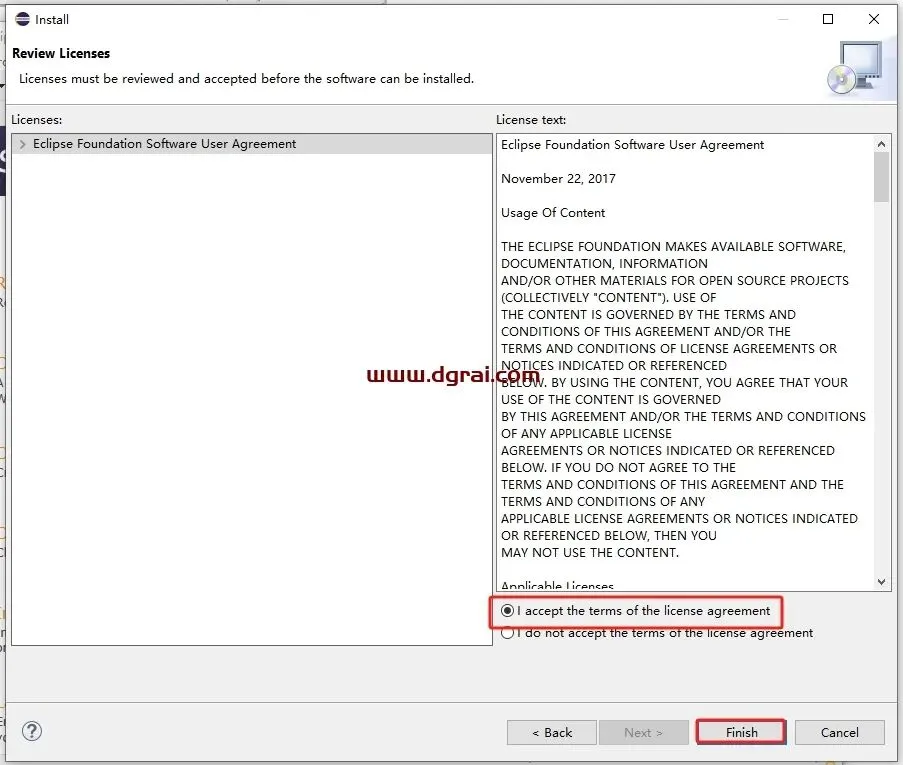Click the Finish button
903x765 pixels.
[x=741, y=733]
